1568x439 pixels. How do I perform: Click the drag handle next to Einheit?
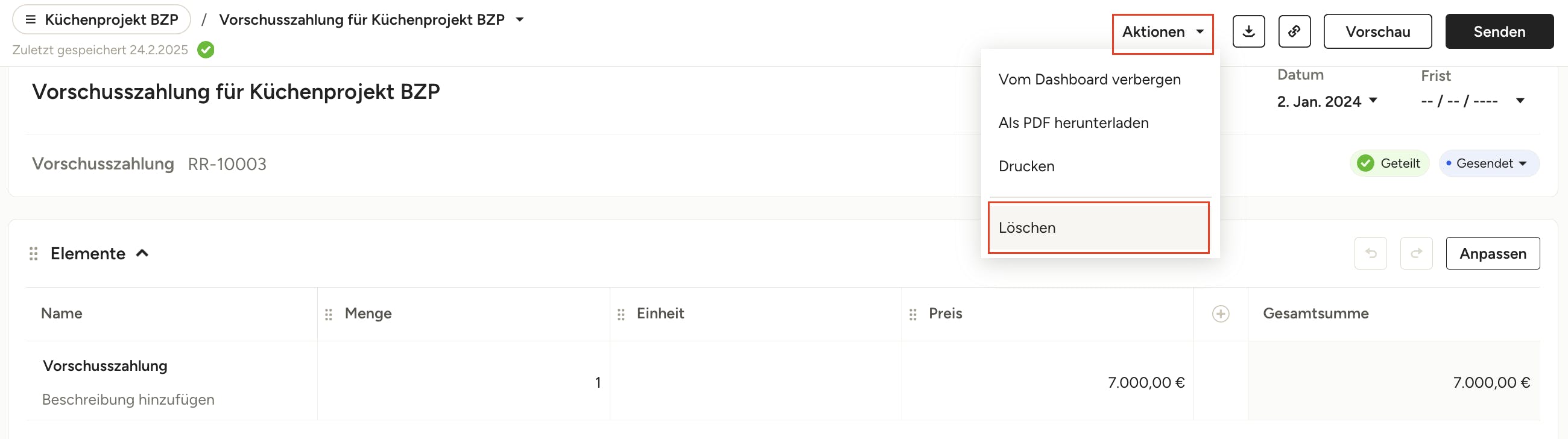(x=621, y=314)
